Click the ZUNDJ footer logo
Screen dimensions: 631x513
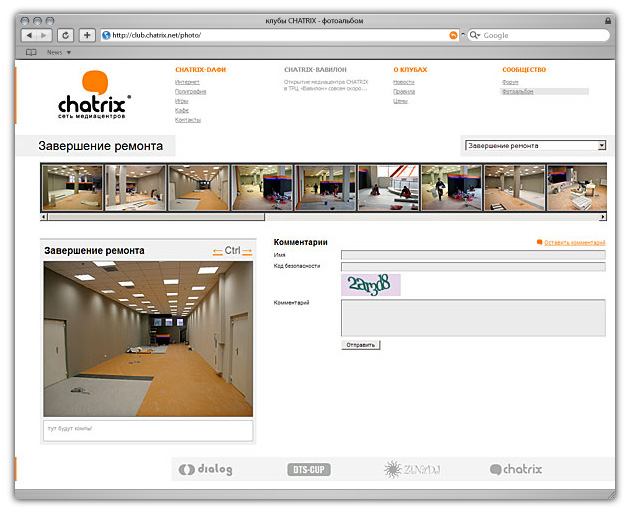pos(412,470)
